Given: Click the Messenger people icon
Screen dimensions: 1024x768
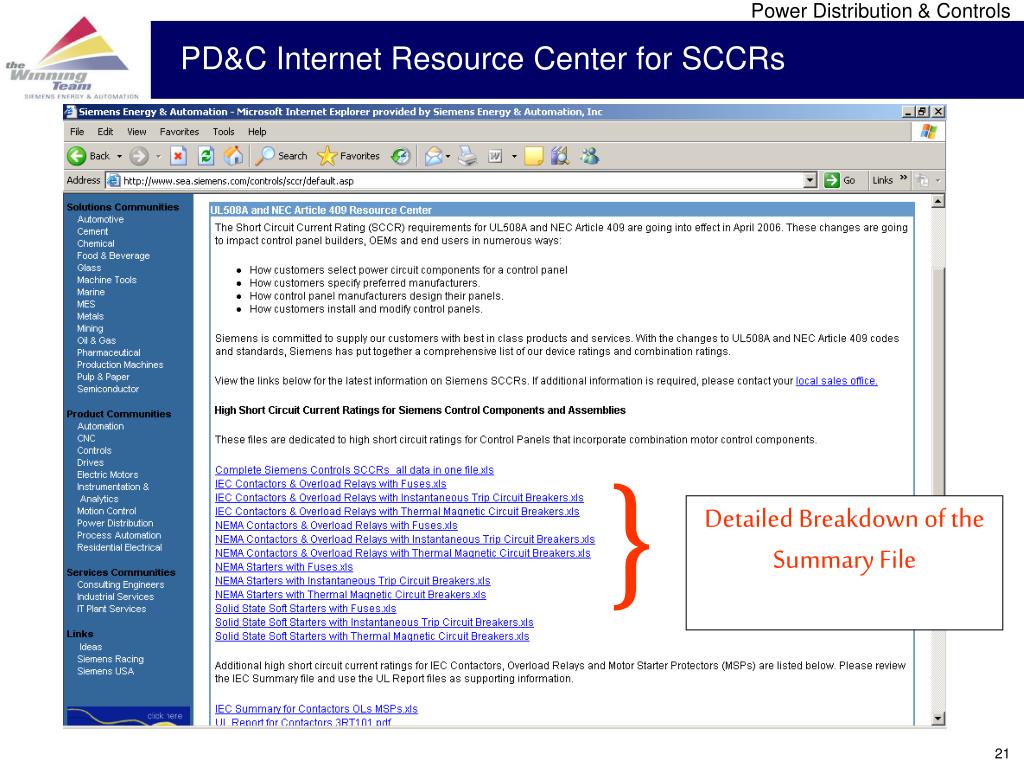Looking at the screenshot, I should (x=590, y=156).
